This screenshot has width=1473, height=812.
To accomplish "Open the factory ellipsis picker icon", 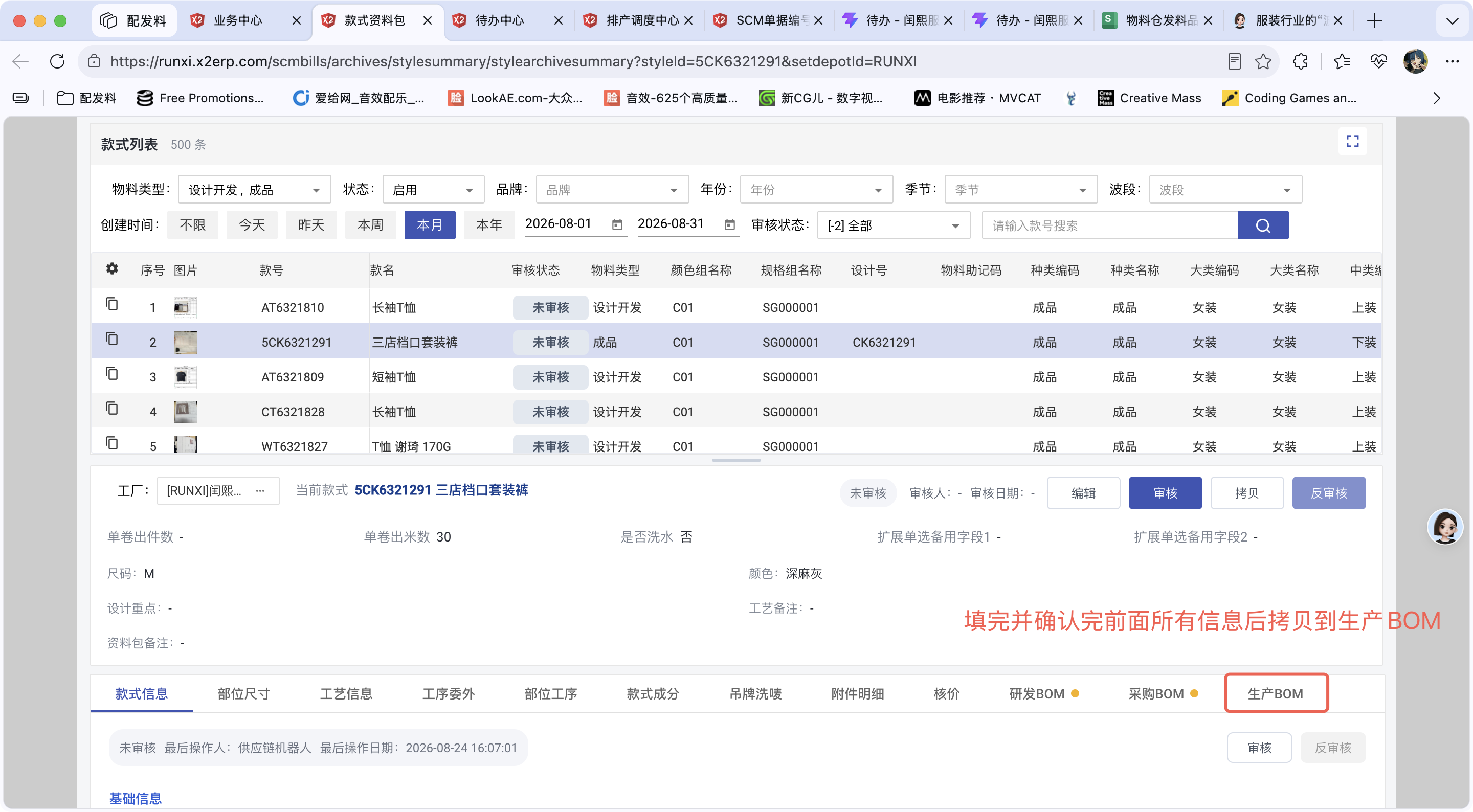I will pyautogui.click(x=260, y=491).
